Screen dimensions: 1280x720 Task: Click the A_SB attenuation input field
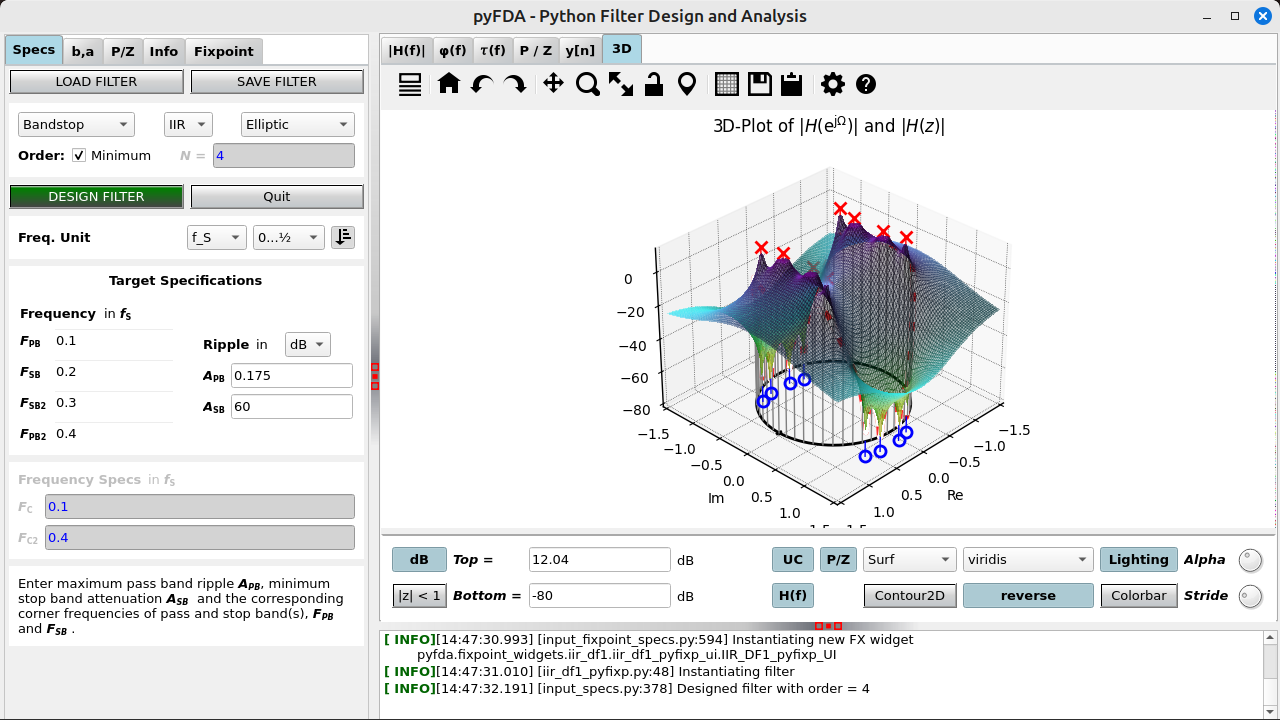pyautogui.click(x=292, y=407)
